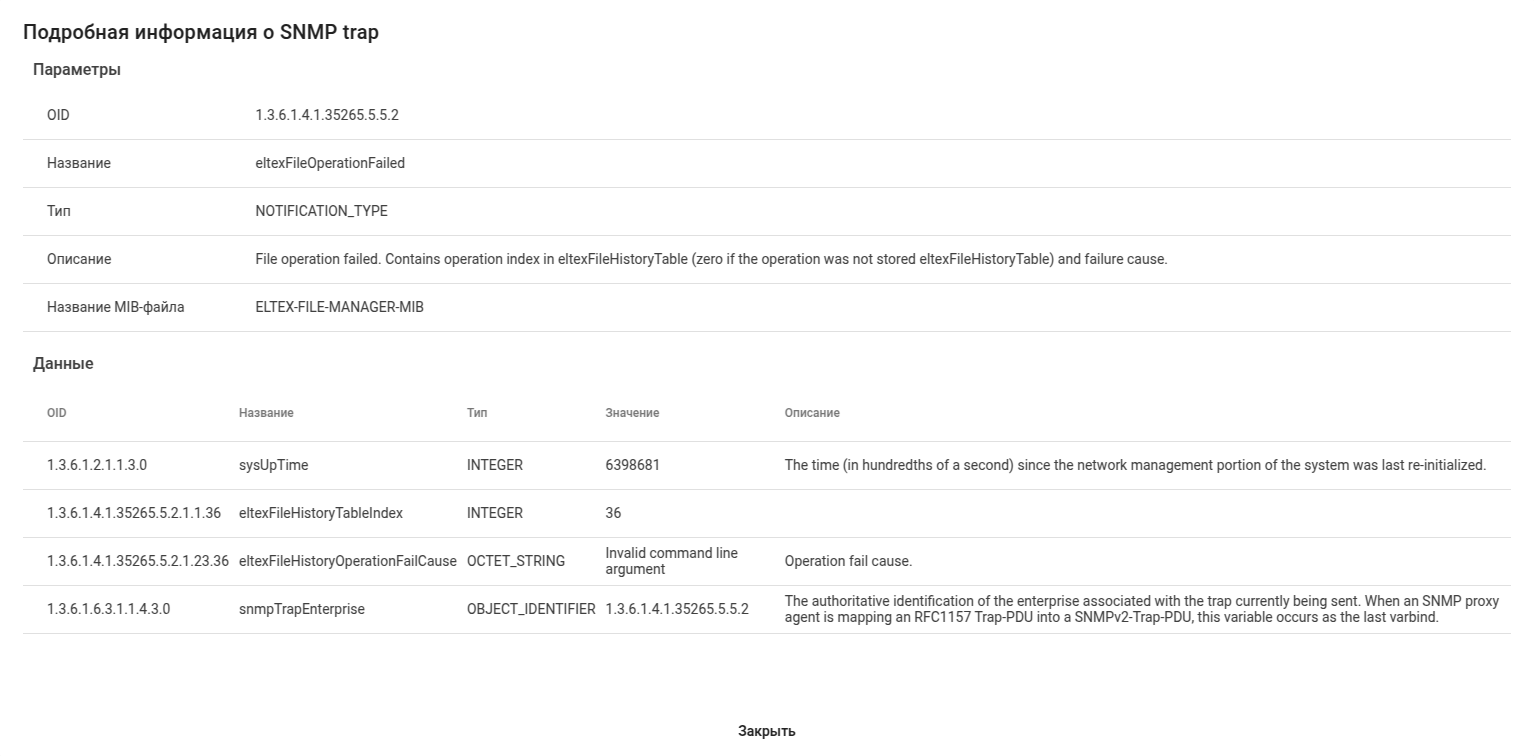Select the eltexFileOperationFailed name value

point(330,163)
